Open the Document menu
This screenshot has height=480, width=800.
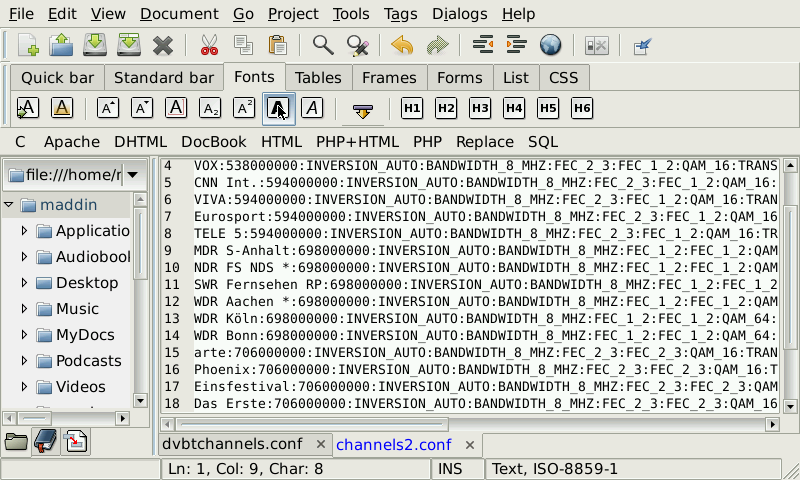click(179, 14)
